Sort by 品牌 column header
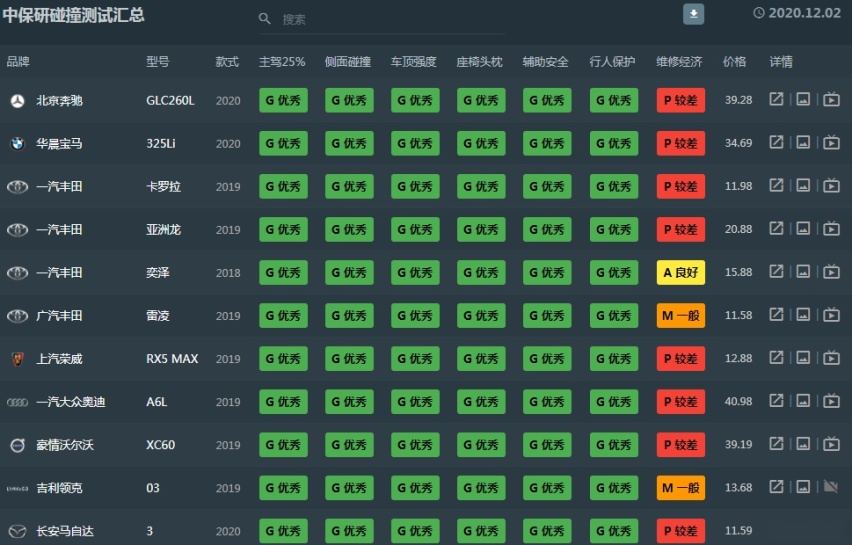Image resolution: width=852 pixels, height=545 pixels. pyautogui.click(x=18, y=61)
